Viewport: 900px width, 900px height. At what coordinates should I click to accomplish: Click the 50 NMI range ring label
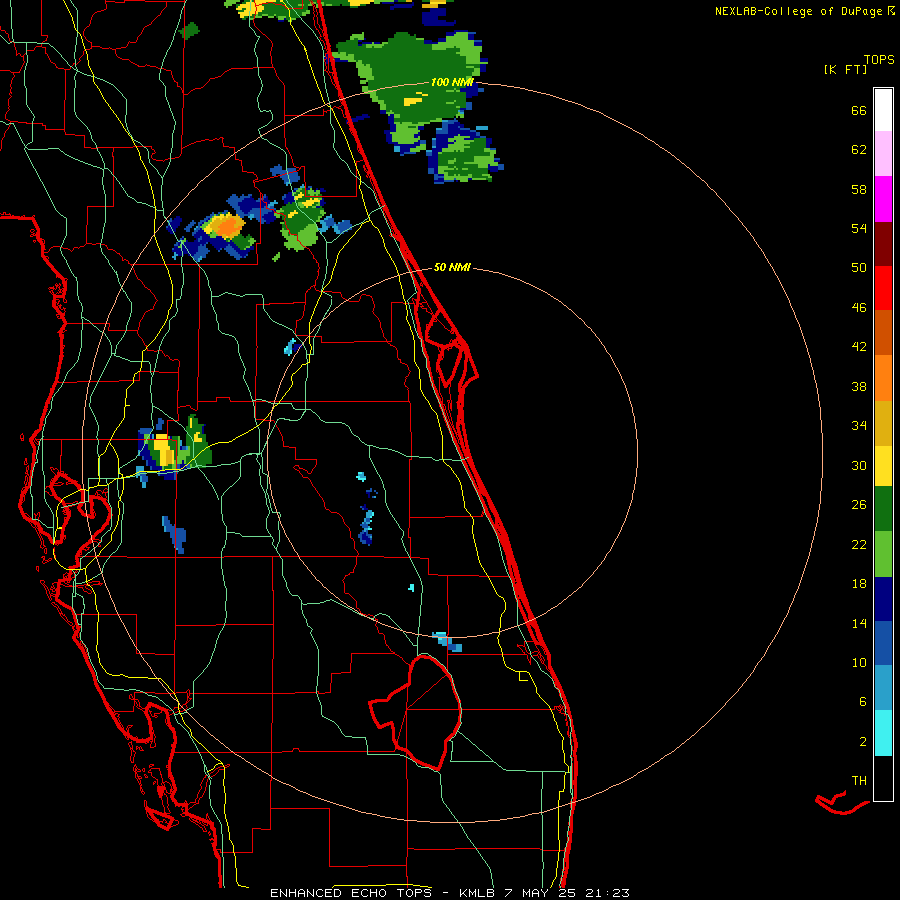(x=452, y=267)
